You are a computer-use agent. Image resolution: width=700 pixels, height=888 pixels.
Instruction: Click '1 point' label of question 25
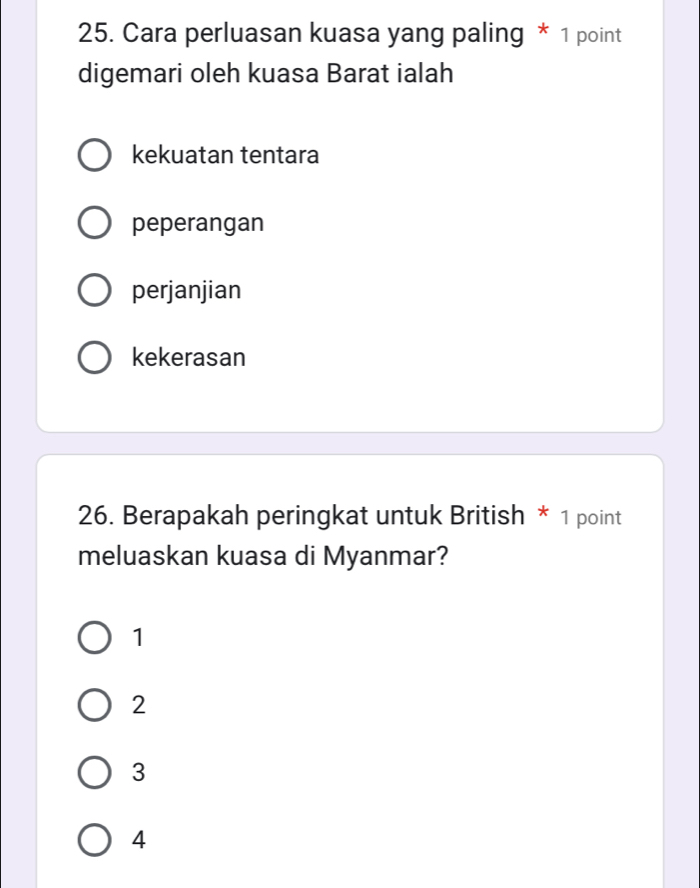pyautogui.click(x=591, y=37)
